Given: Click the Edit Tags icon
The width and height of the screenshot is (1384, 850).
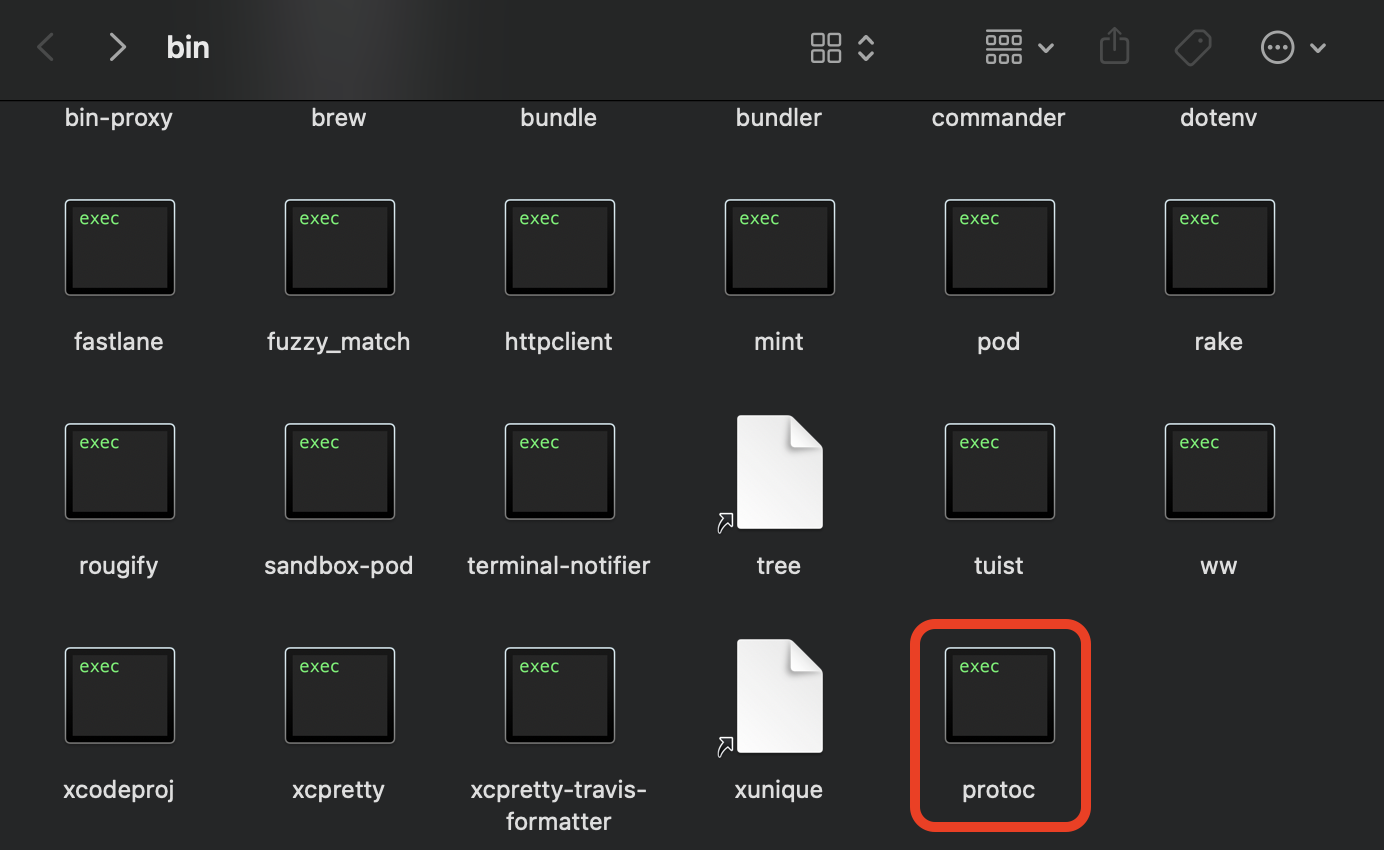Looking at the screenshot, I should [1193, 47].
